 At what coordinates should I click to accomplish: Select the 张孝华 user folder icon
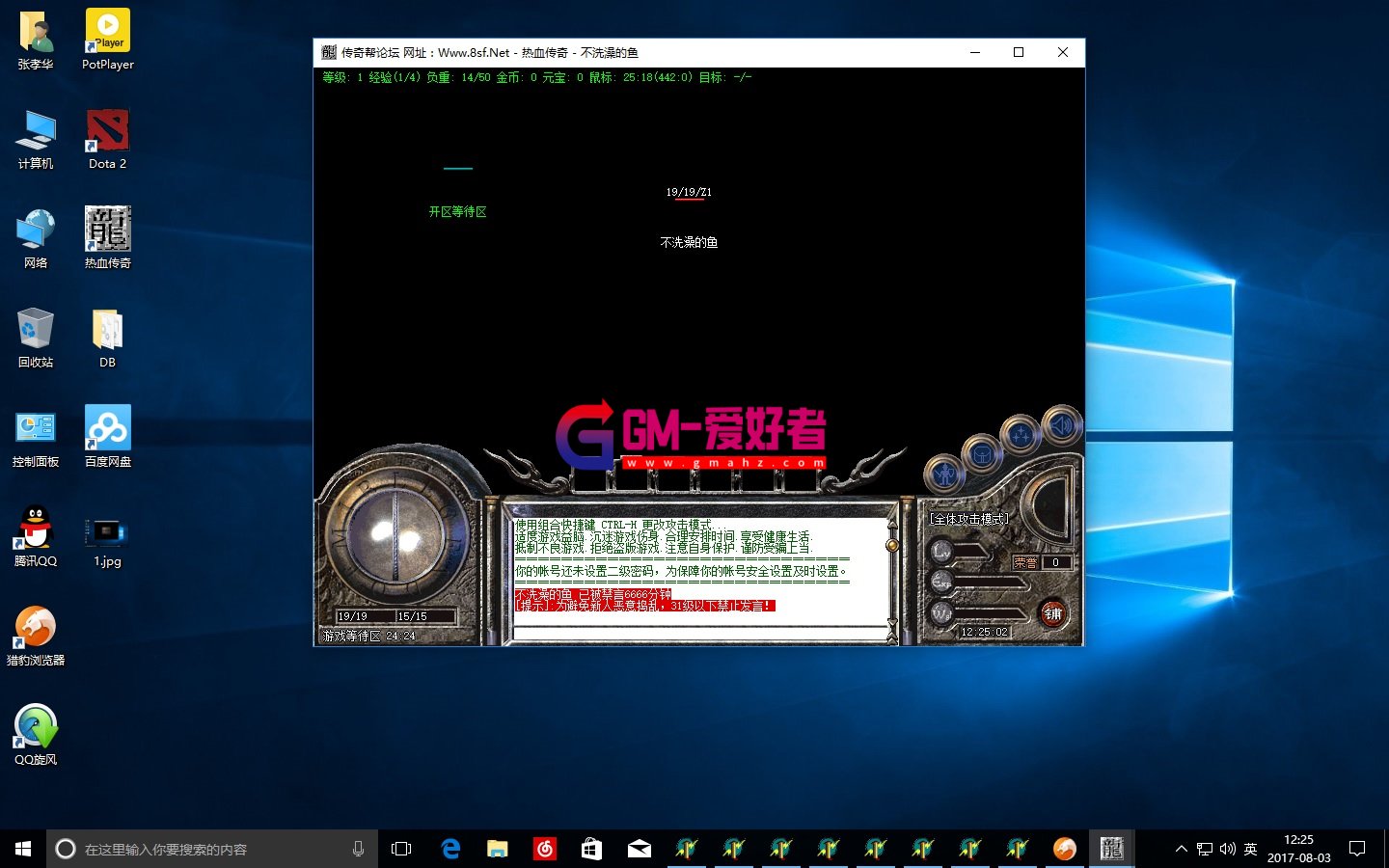(x=36, y=41)
